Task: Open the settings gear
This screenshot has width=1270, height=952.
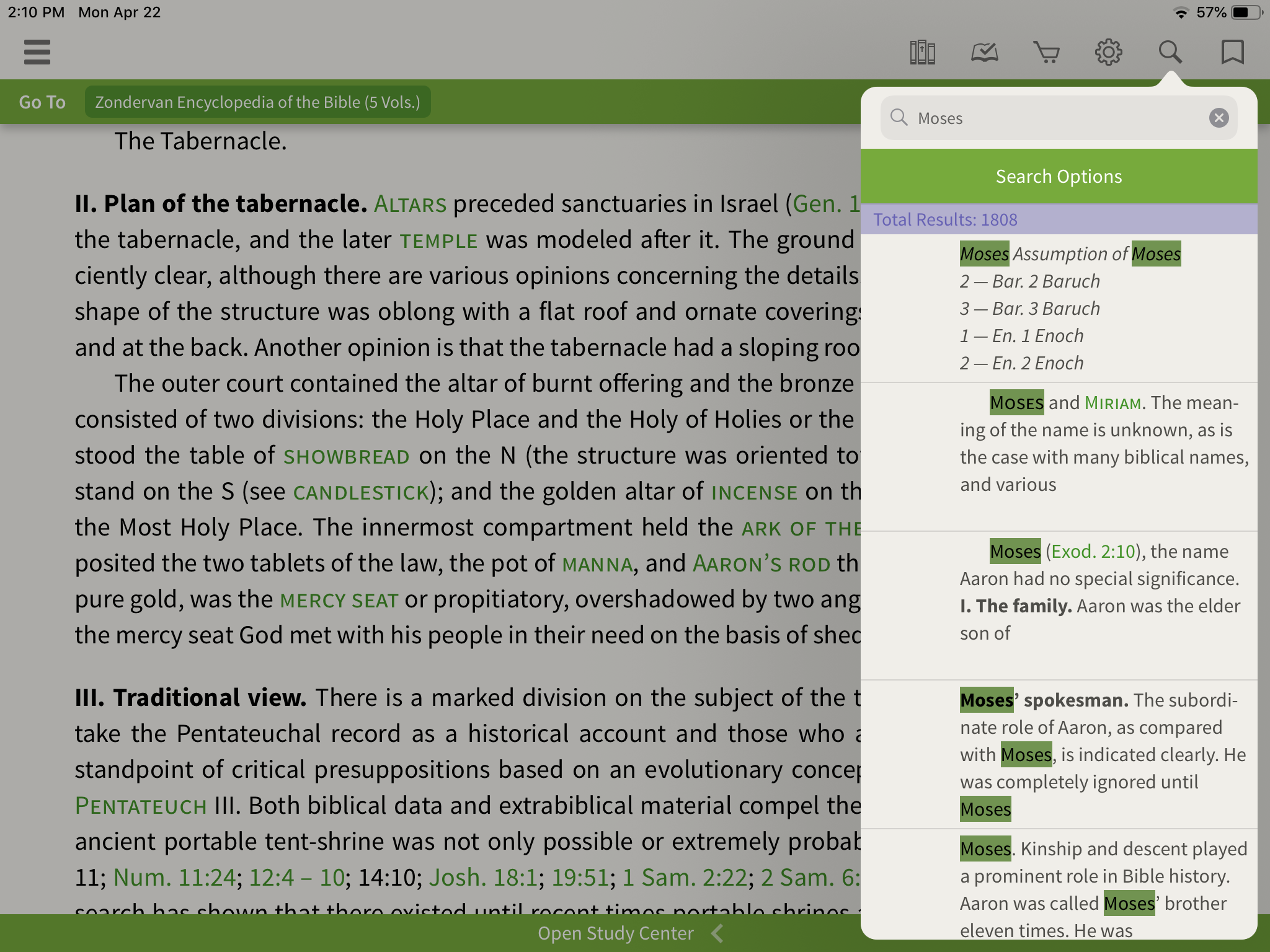Action: coord(1108,52)
